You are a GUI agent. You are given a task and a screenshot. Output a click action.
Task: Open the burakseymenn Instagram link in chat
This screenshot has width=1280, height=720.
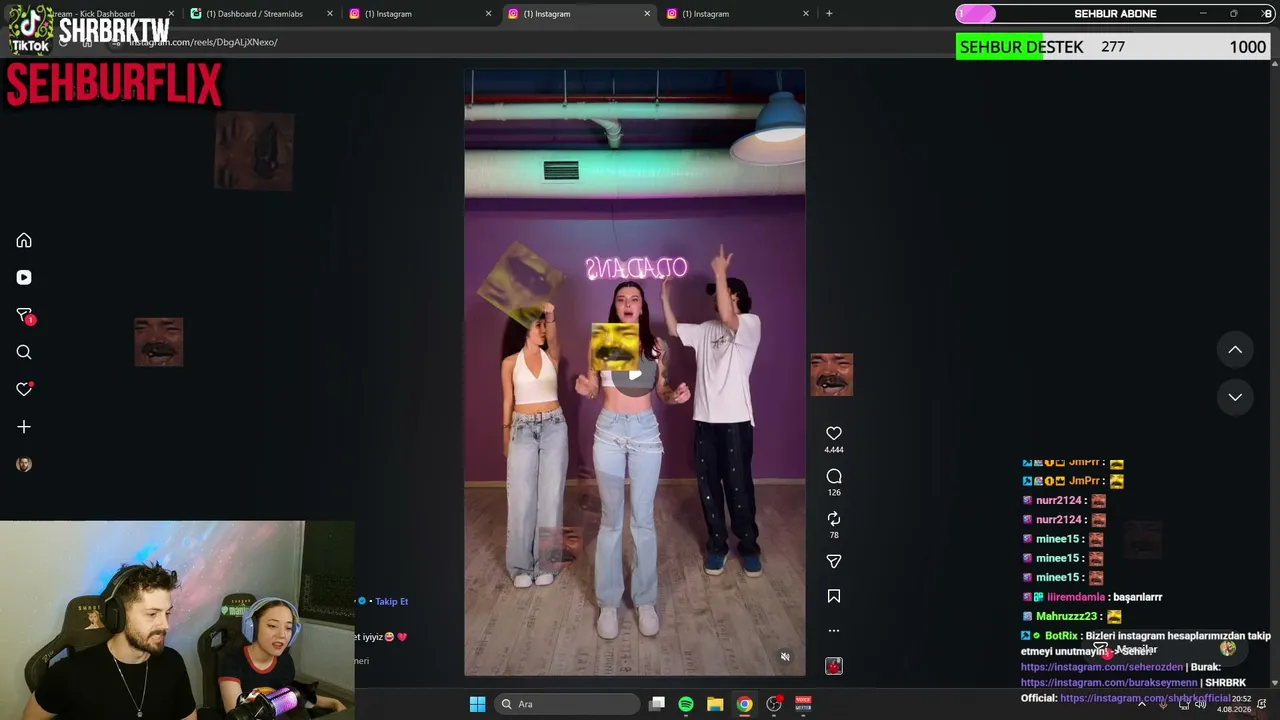click(x=1109, y=683)
